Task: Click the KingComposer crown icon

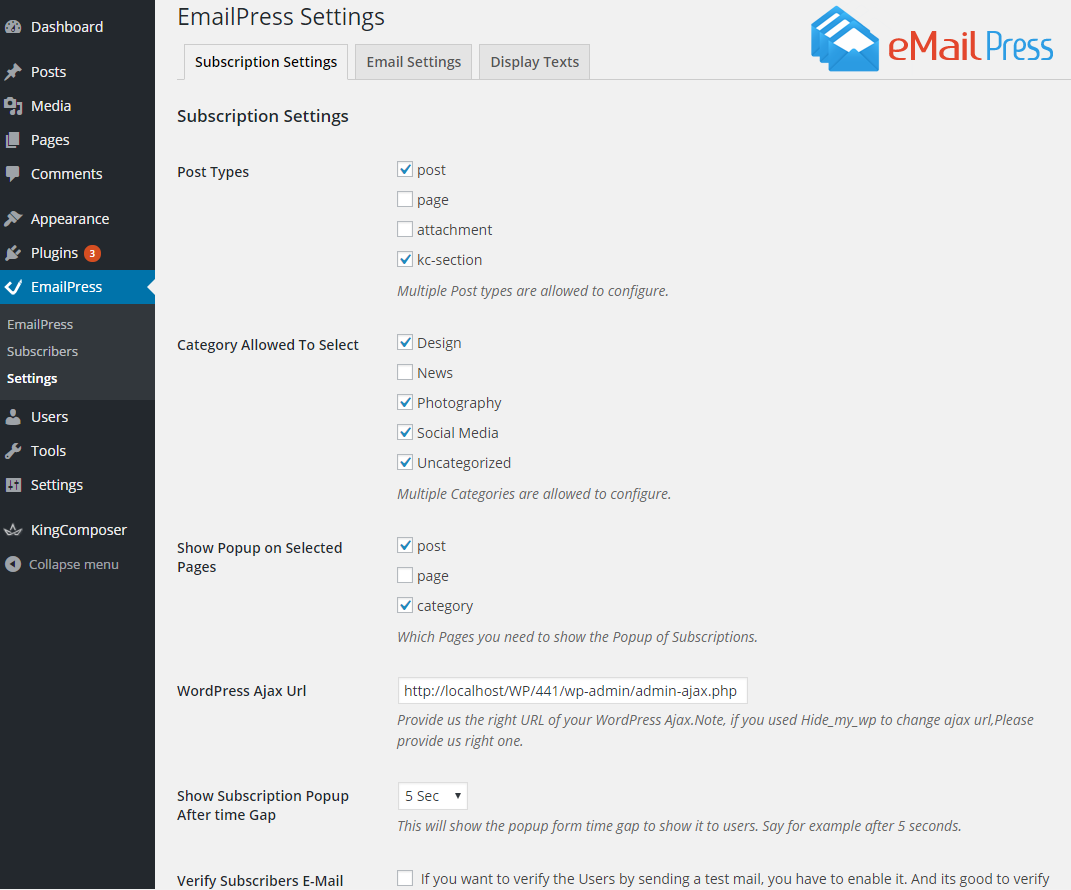Action: 13,531
